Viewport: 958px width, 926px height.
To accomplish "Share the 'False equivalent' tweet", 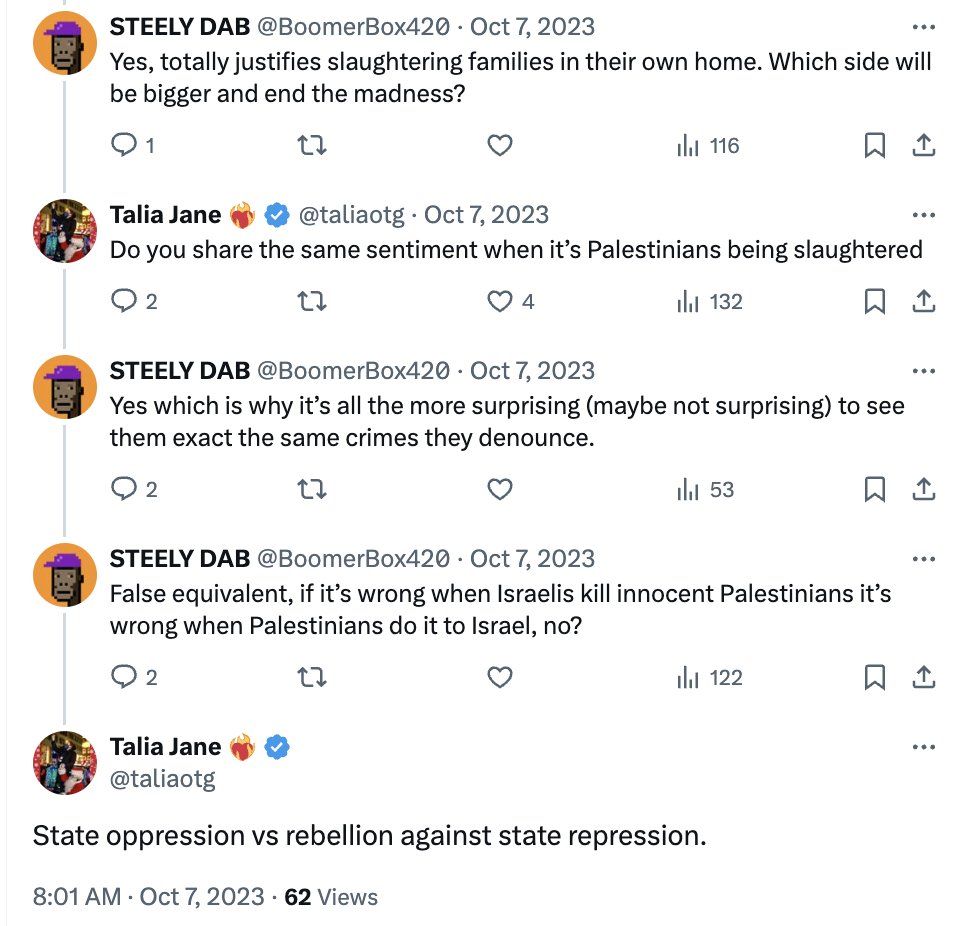I will click(924, 677).
